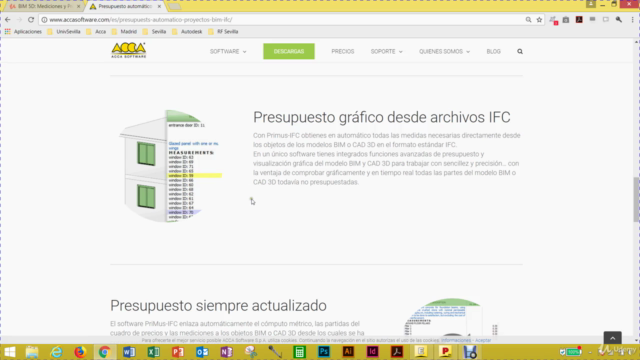
Task: Close the Presupuesto automático tab
Action: pos(159,7)
